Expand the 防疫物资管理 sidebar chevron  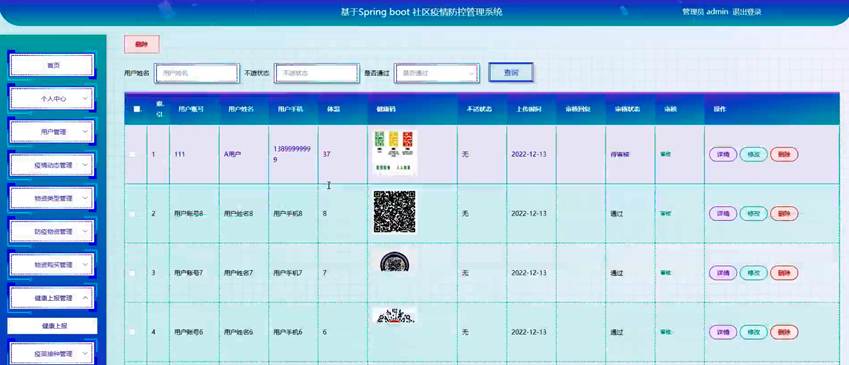tap(85, 231)
